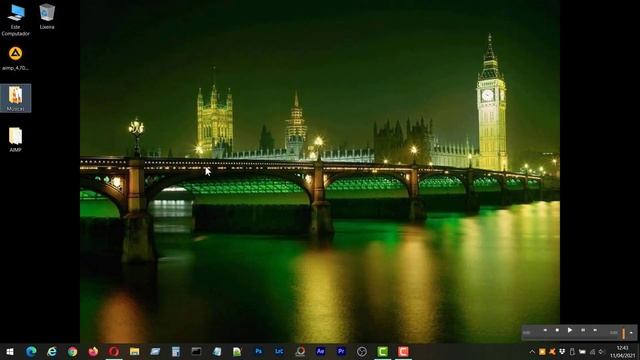The image size is (640, 360).
Task: Open the USB safely remove tray icon
Action: [572, 351]
